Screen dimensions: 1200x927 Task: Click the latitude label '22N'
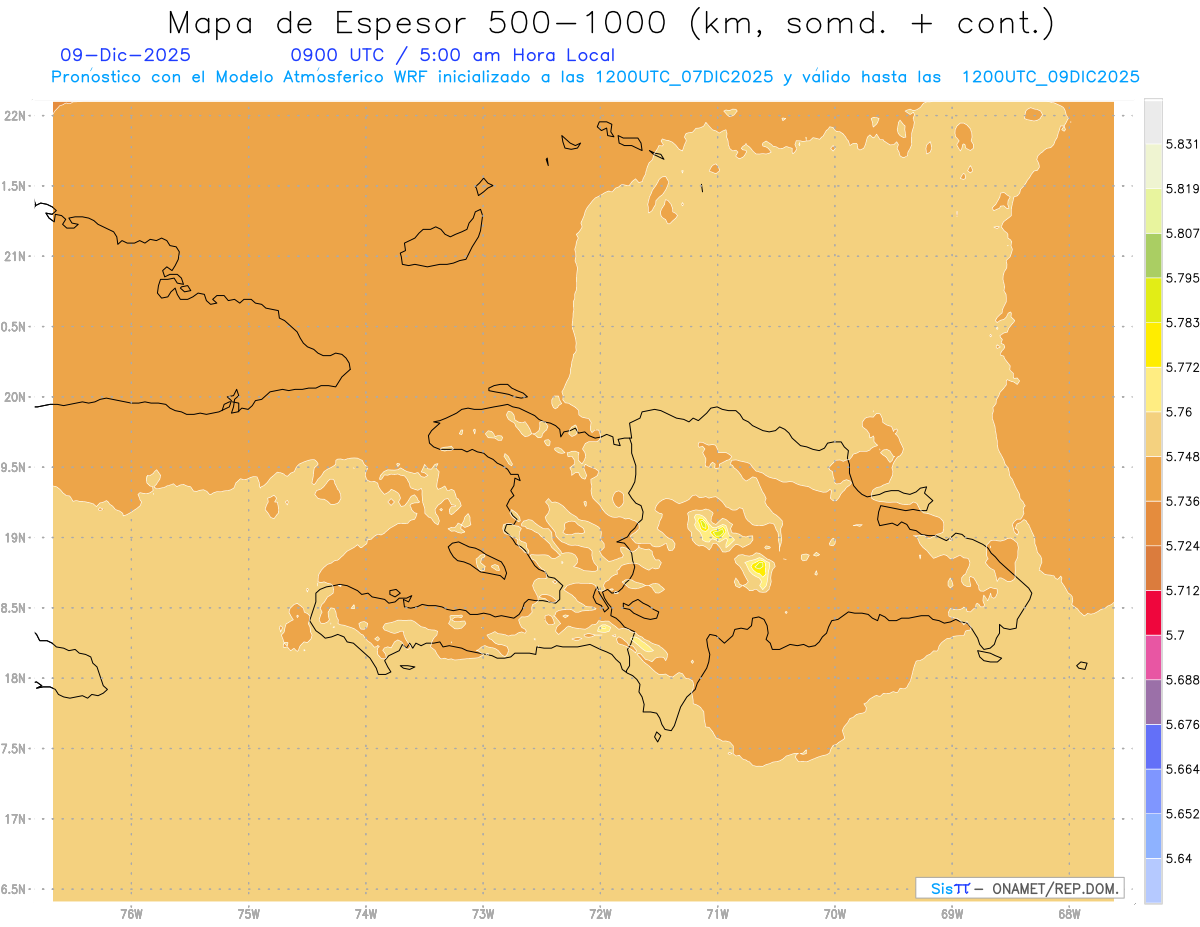14,116
